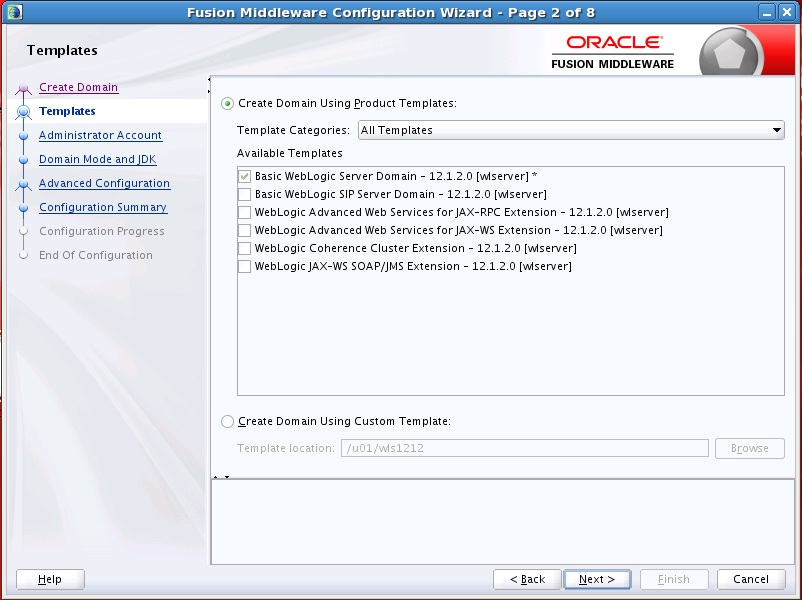Click the Configuration Summary step bullet

pyautogui.click(x=23, y=208)
